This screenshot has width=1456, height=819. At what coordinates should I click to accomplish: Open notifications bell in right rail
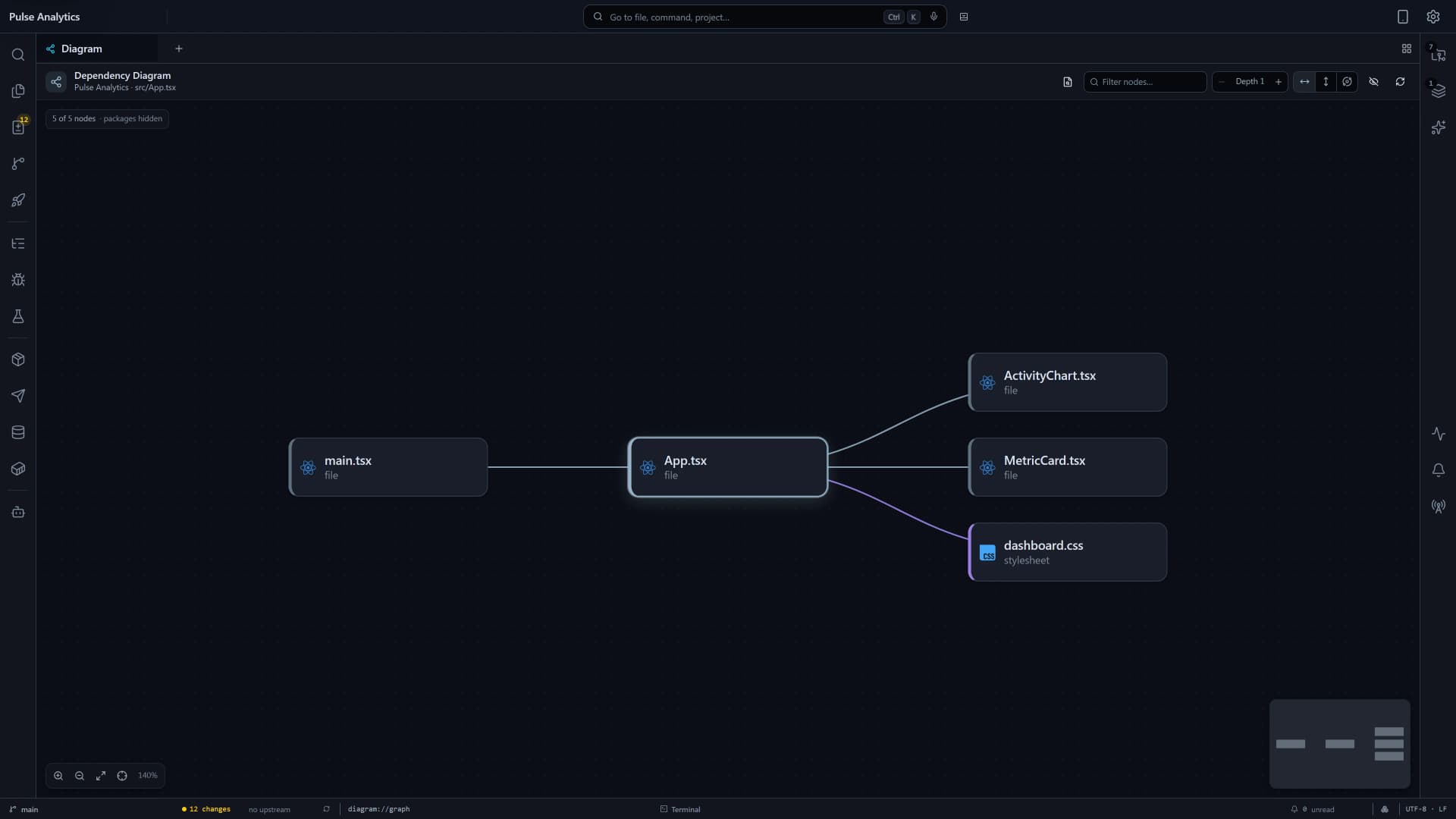pos(1438,470)
